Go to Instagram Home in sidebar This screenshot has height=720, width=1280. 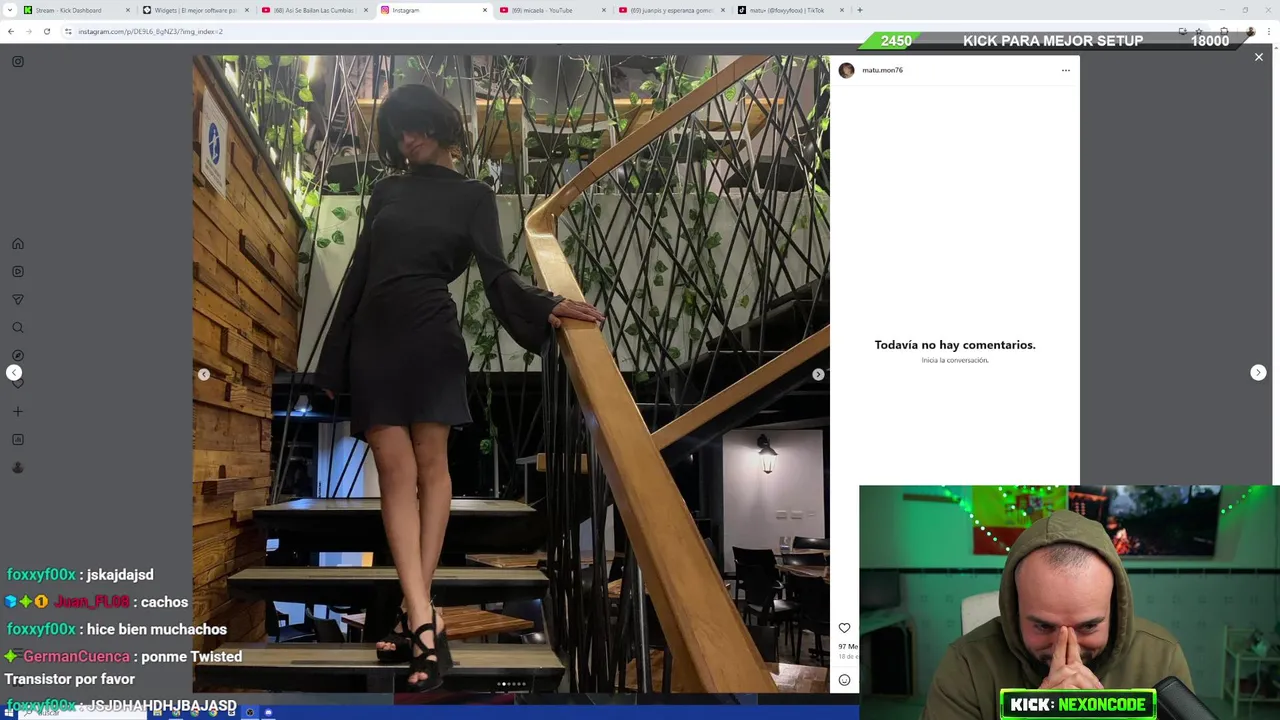[x=18, y=244]
